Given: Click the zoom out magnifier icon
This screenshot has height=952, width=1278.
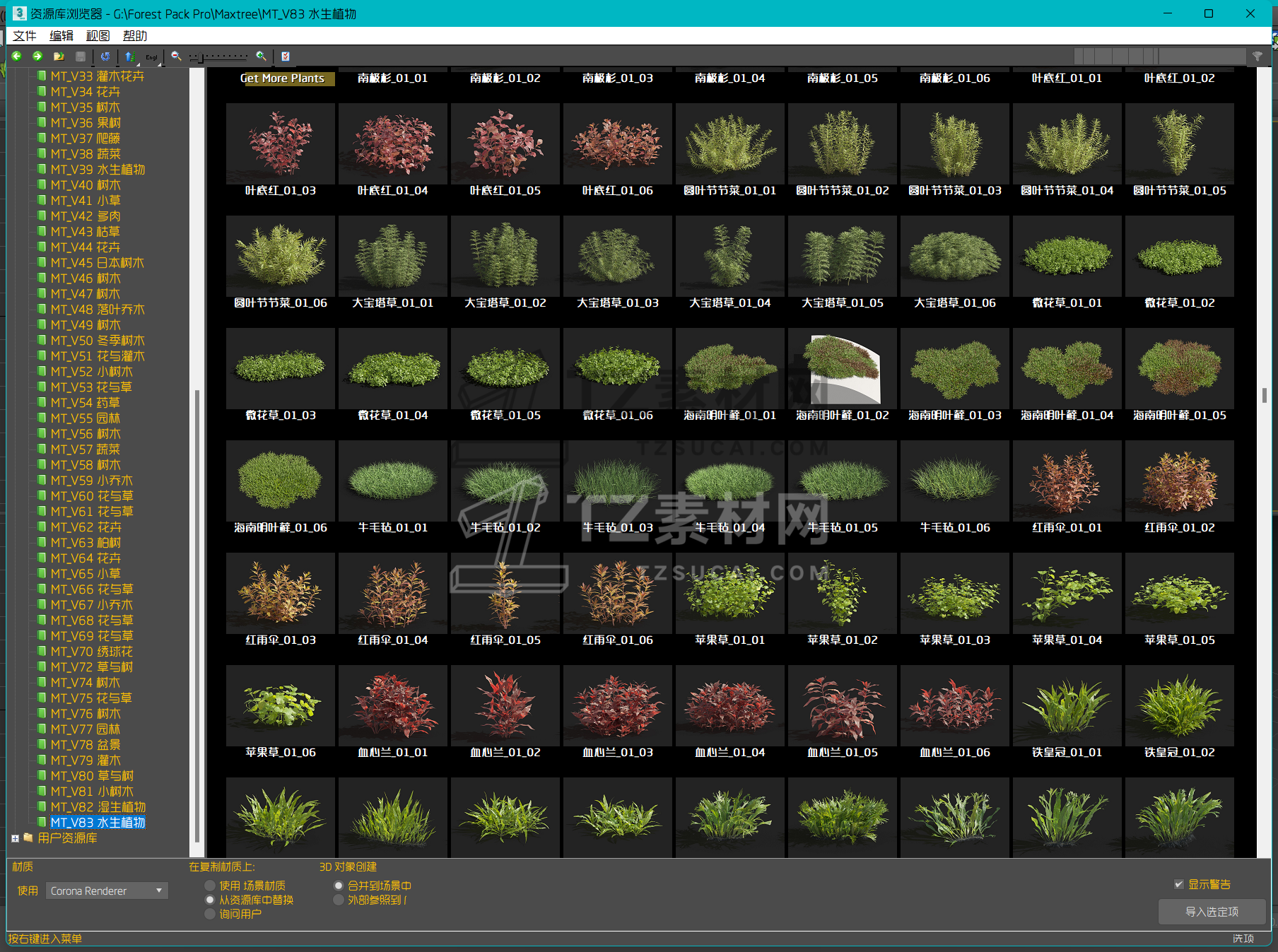Looking at the screenshot, I should coord(176,57).
